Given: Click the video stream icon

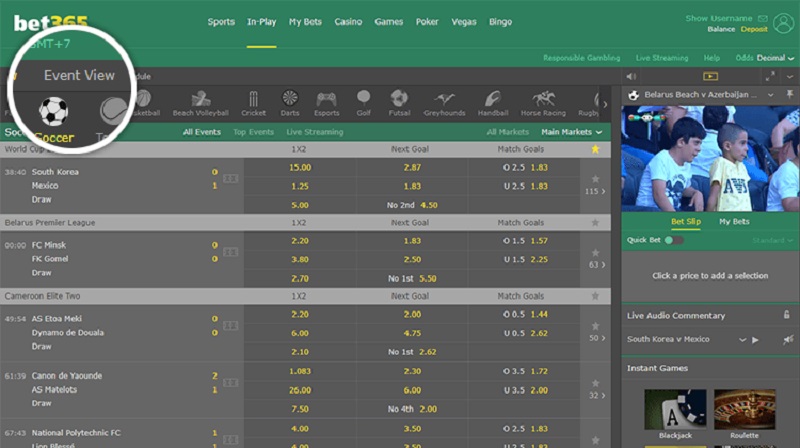Looking at the screenshot, I should pyautogui.click(x=710, y=77).
